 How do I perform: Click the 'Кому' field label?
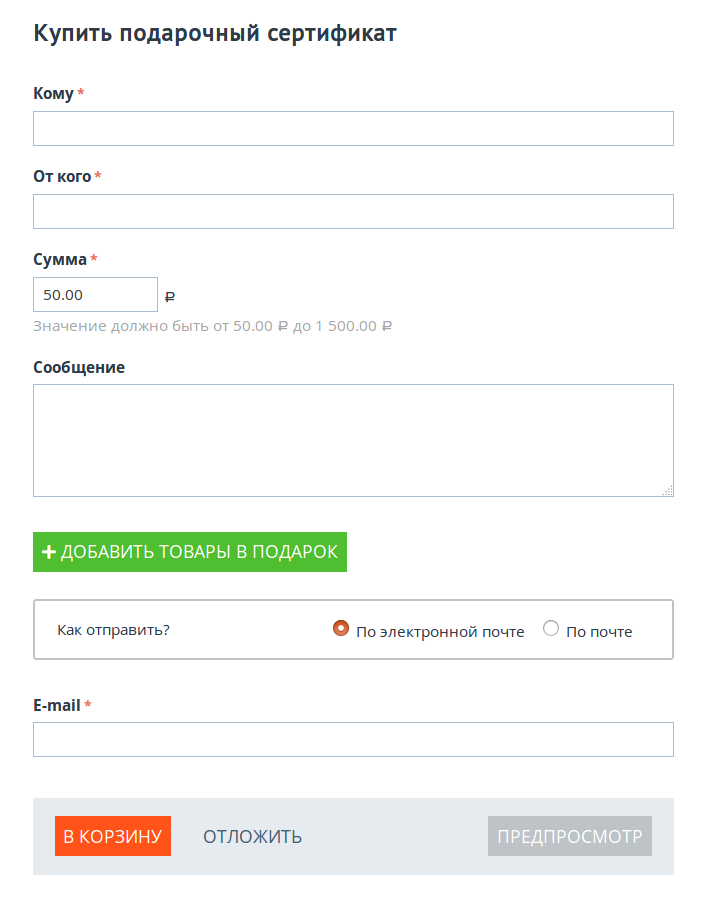click(x=53, y=93)
